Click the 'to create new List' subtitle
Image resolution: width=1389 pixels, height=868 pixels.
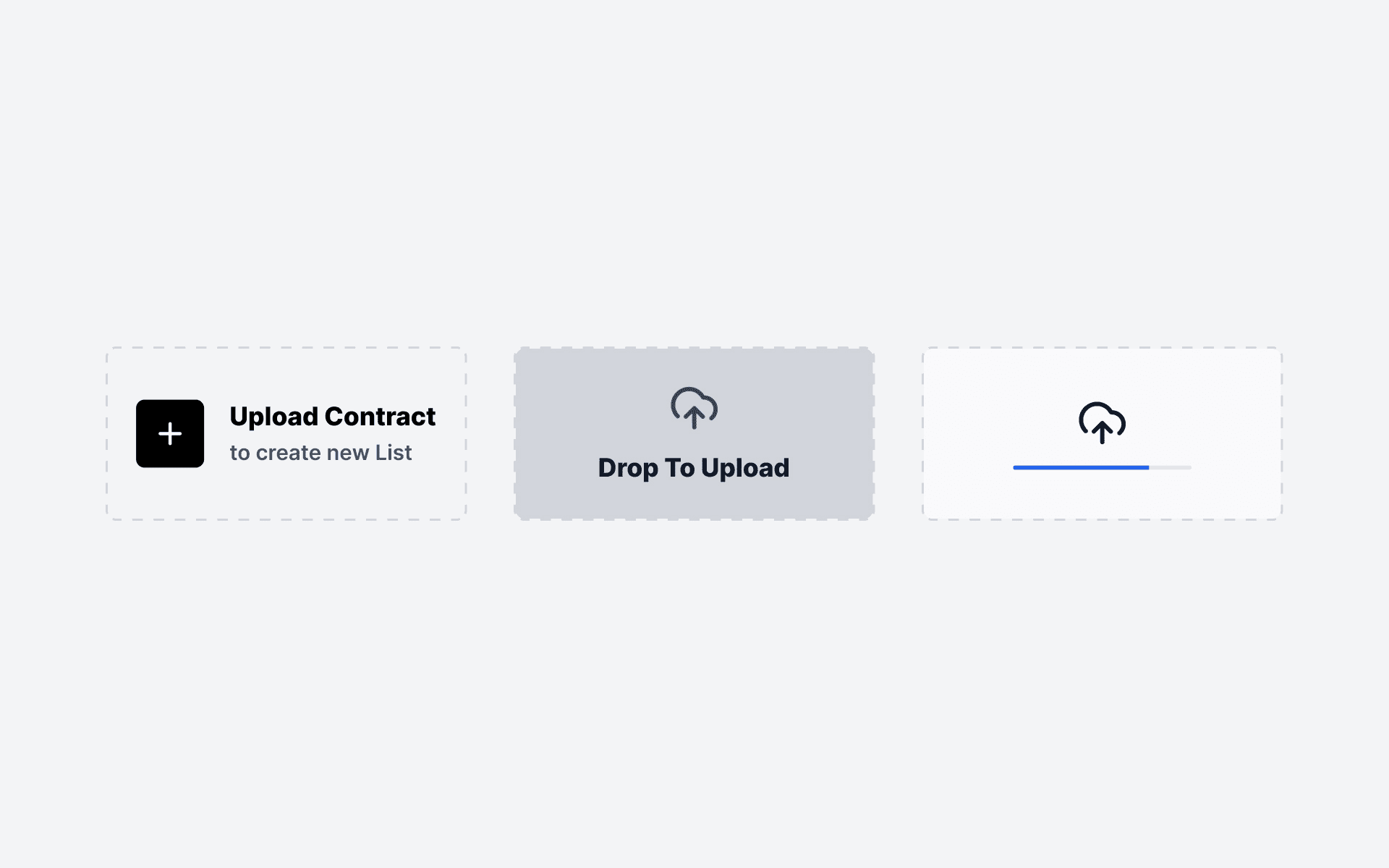pyautogui.click(x=320, y=453)
